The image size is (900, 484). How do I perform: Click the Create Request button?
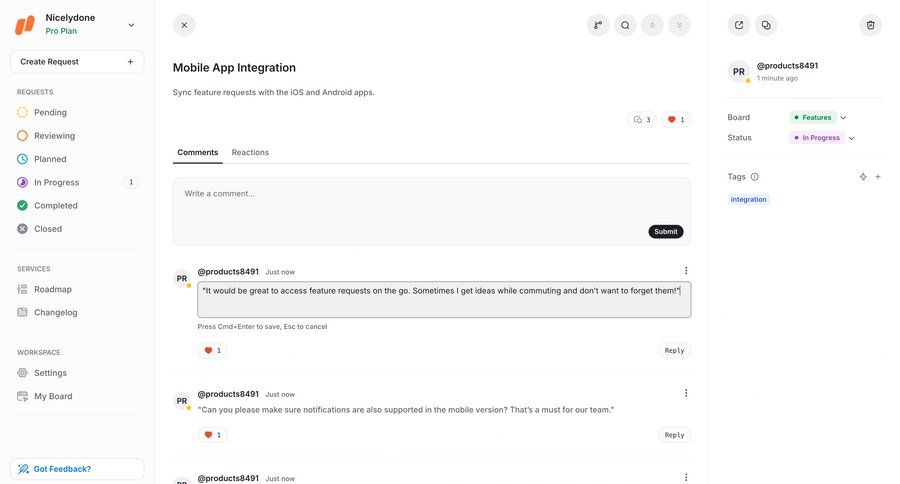(x=77, y=62)
